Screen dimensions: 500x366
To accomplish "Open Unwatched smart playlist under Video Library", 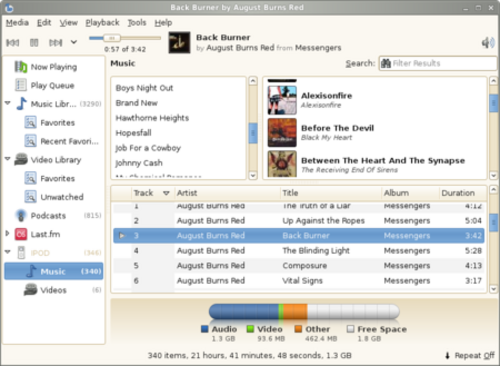I will 62,197.
